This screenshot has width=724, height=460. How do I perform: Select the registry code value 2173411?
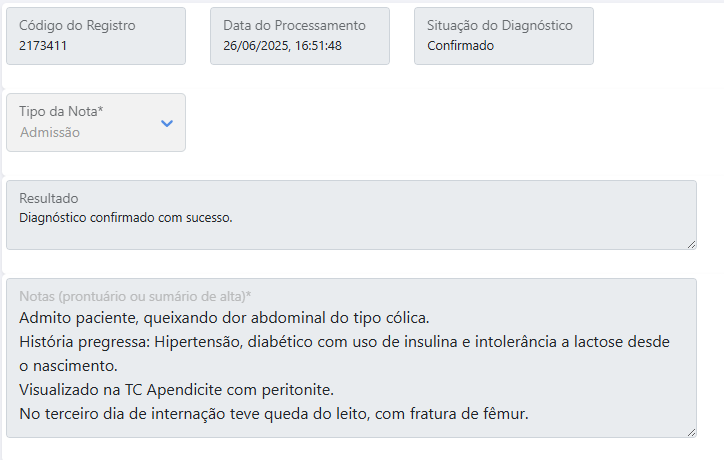coord(43,46)
